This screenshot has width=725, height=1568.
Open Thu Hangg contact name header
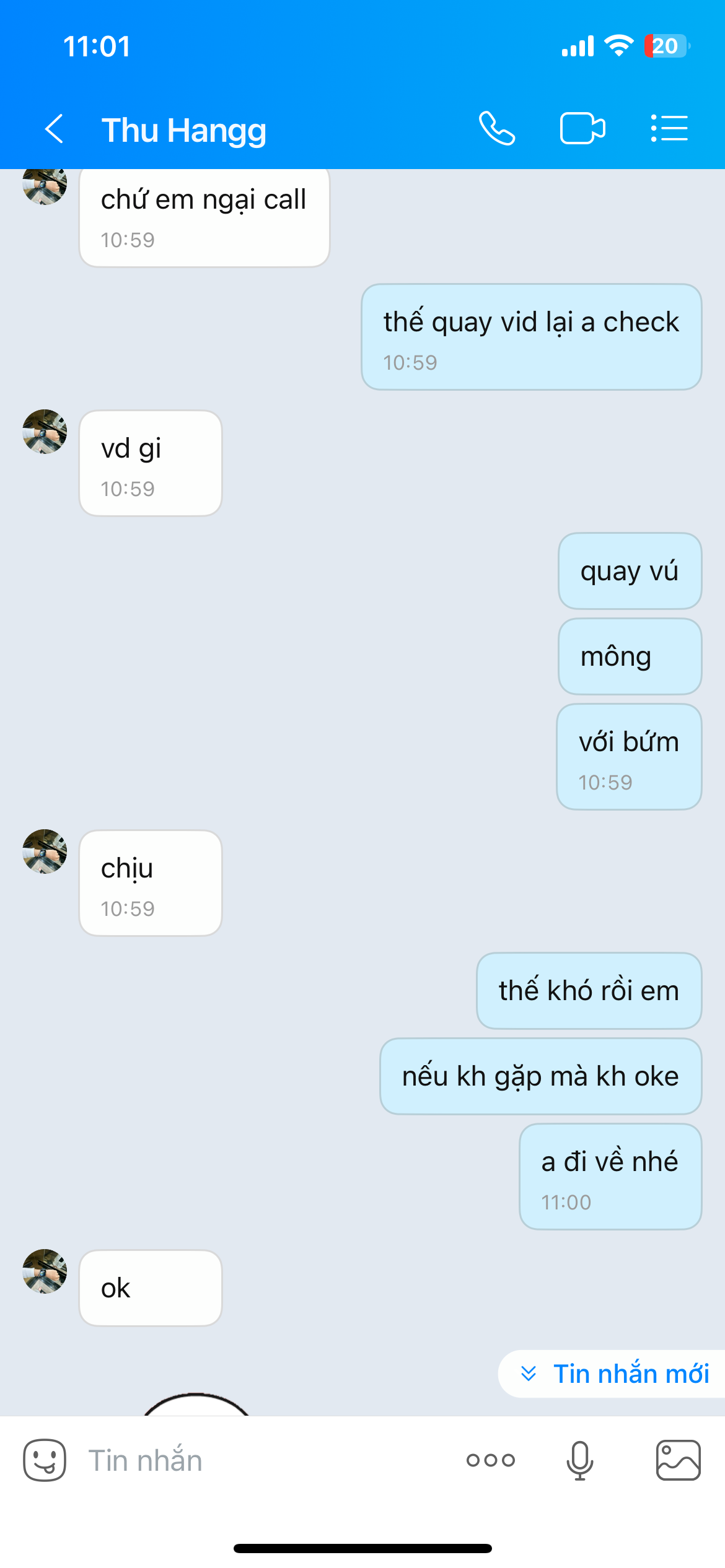click(184, 130)
